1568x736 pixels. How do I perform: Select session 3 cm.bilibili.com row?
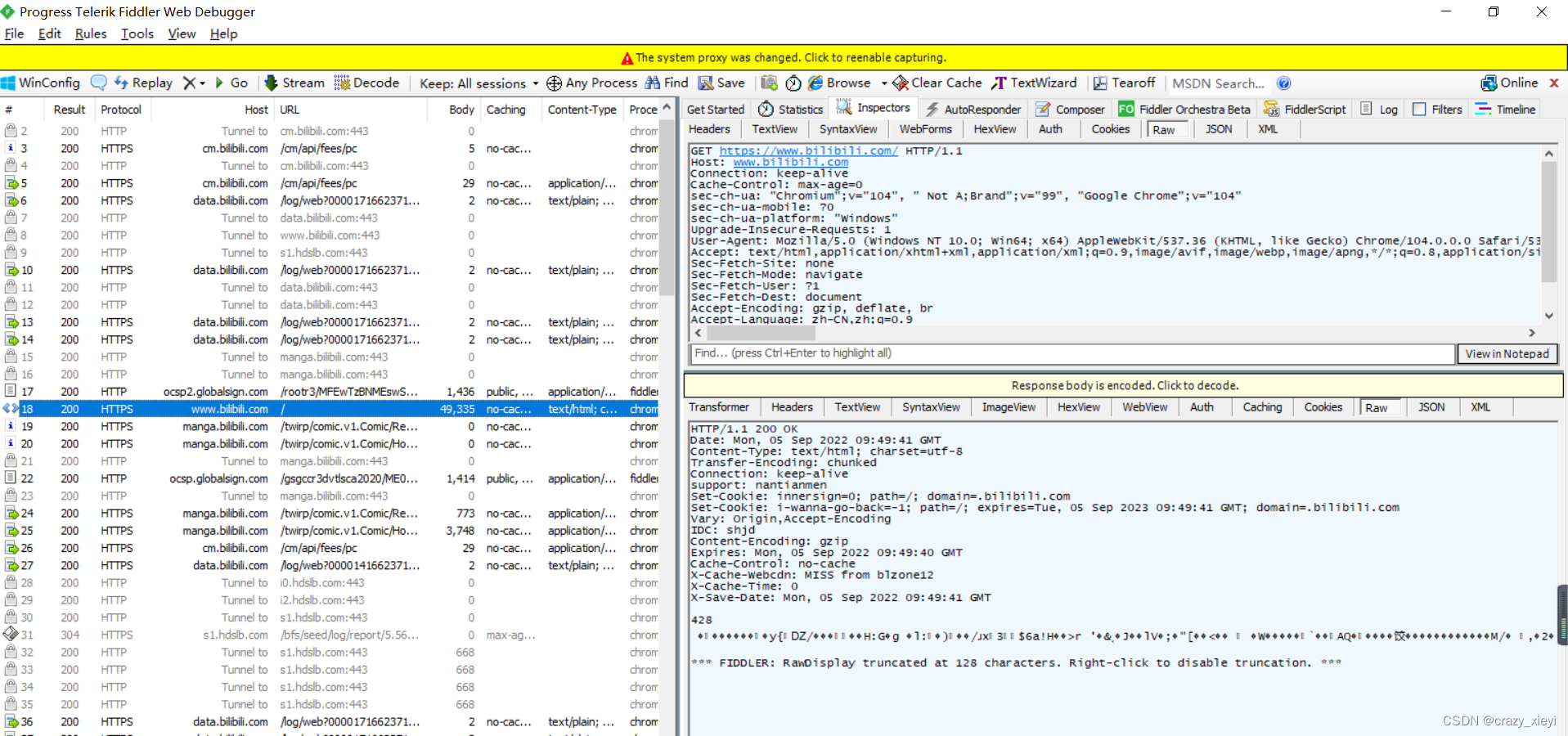tap(329, 149)
